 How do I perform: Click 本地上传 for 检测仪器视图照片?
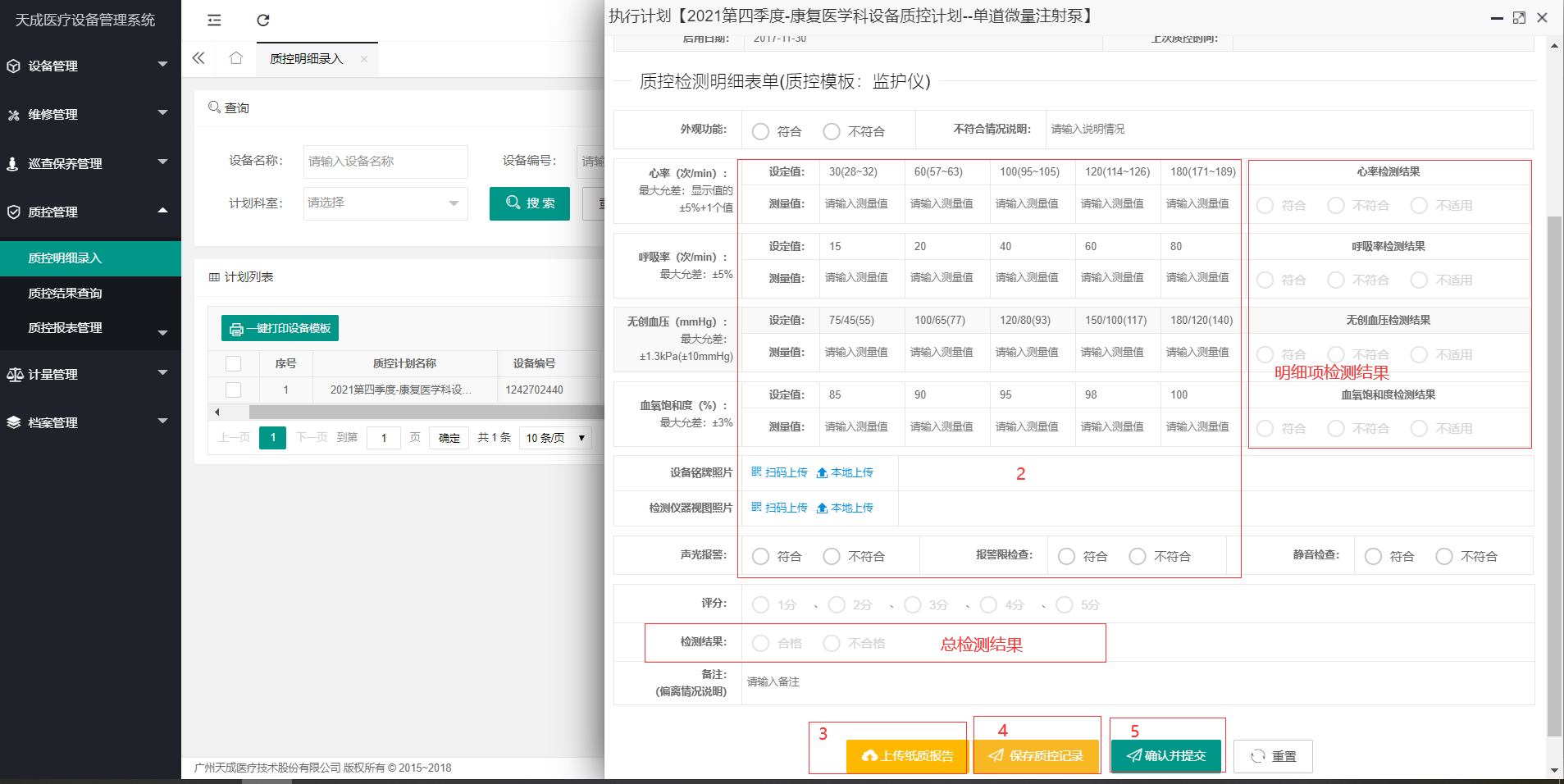[845, 508]
